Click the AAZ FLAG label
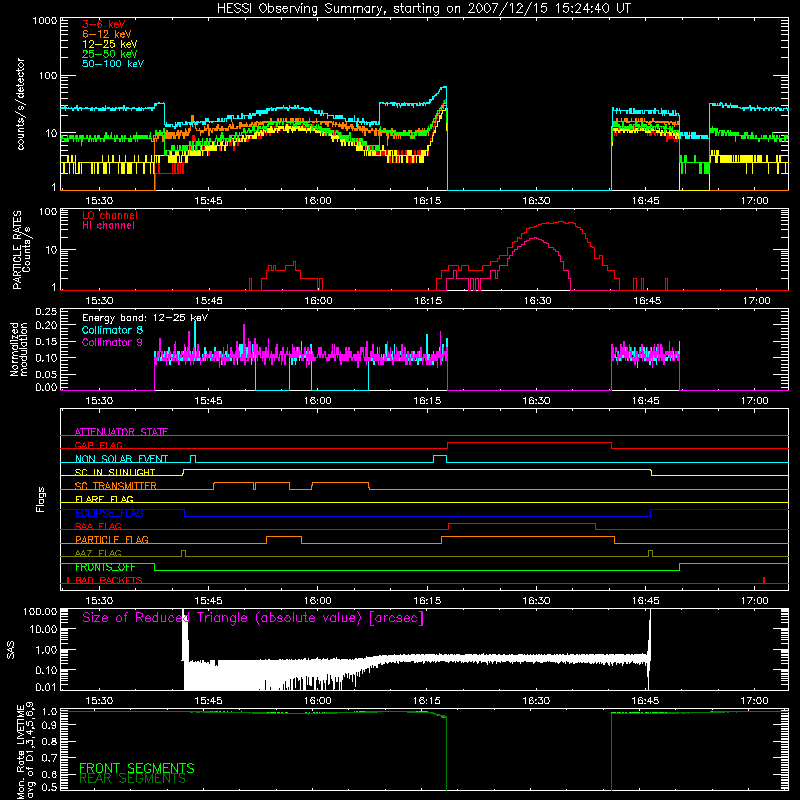This screenshot has width=800, height=800. click(98, 553)
